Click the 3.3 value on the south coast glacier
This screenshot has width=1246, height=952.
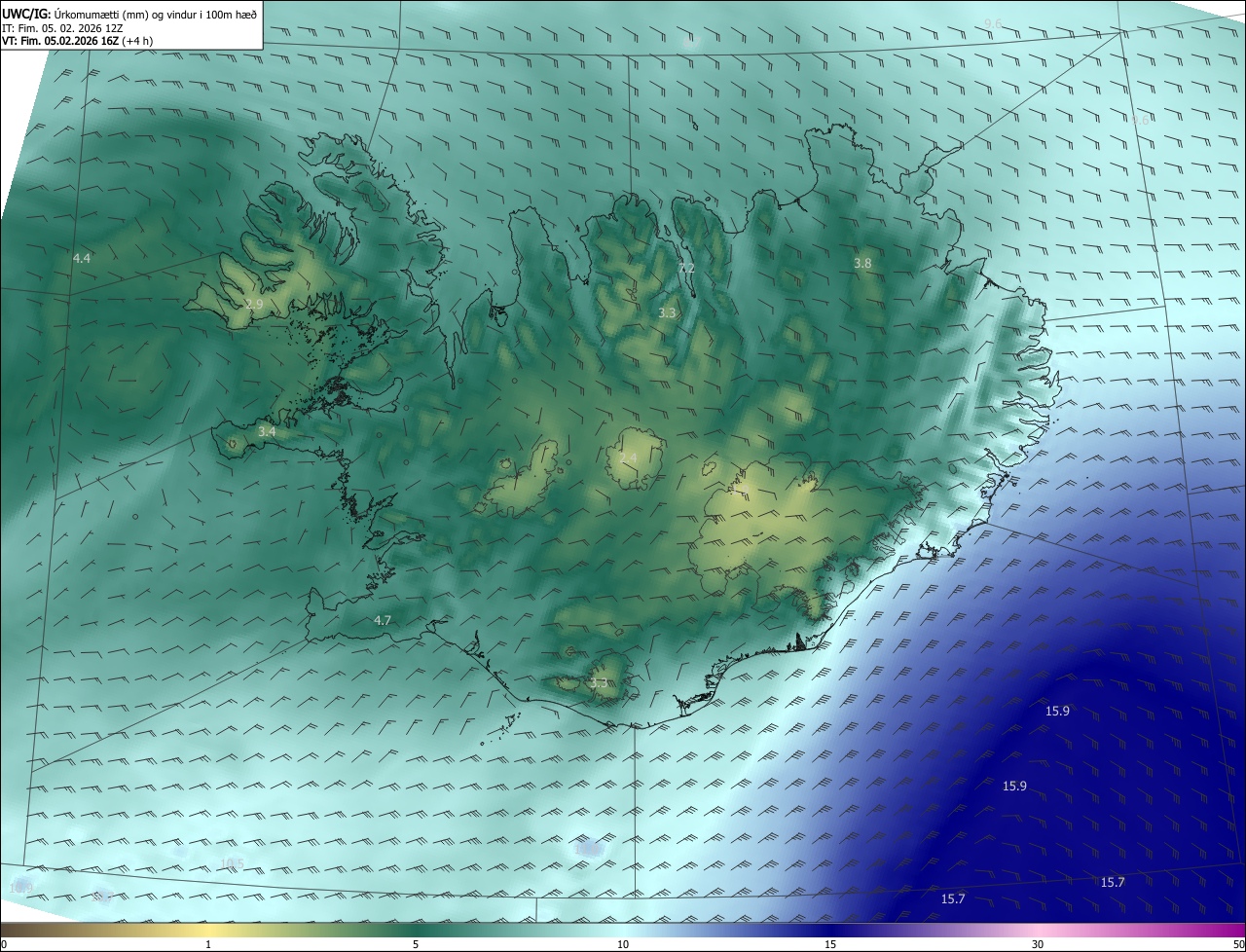[599, 682]
